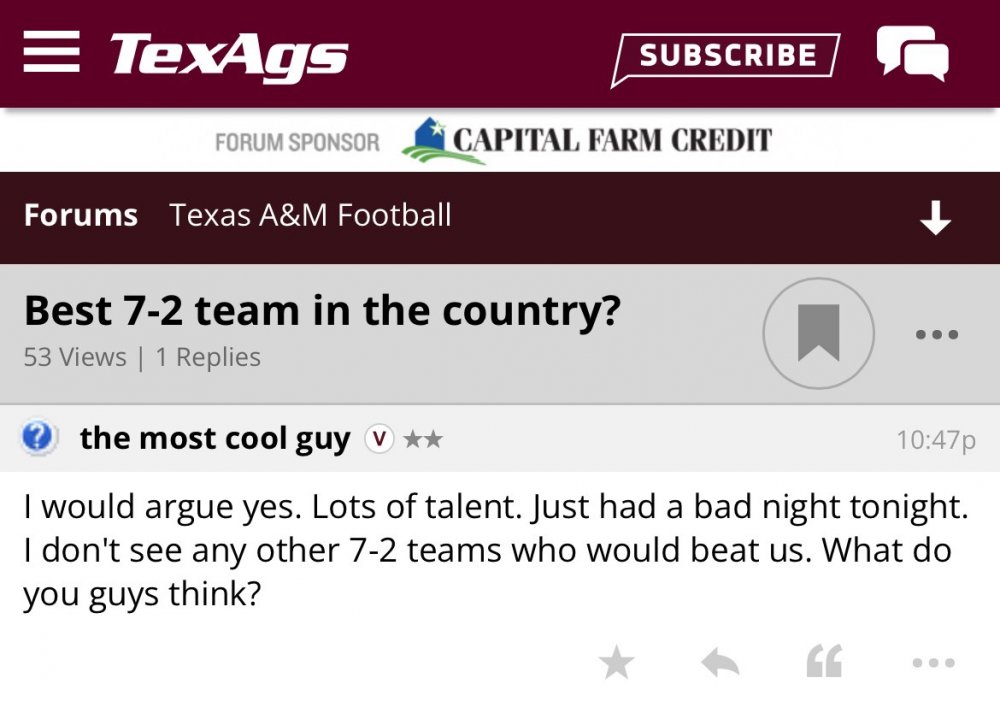Open the chat bubbles icon
1000x707 pixels.
tap(911, 53)
